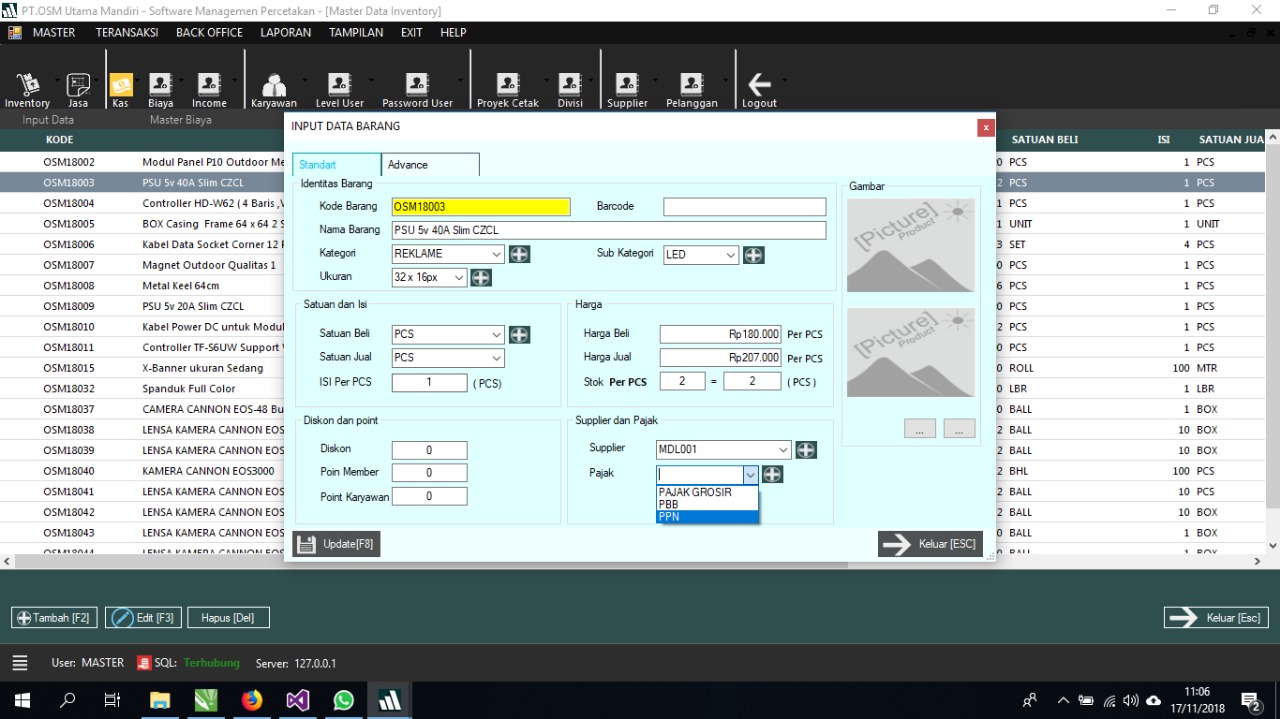
Task: Click the Update[F8] button
Action: [x=336, y=544]
